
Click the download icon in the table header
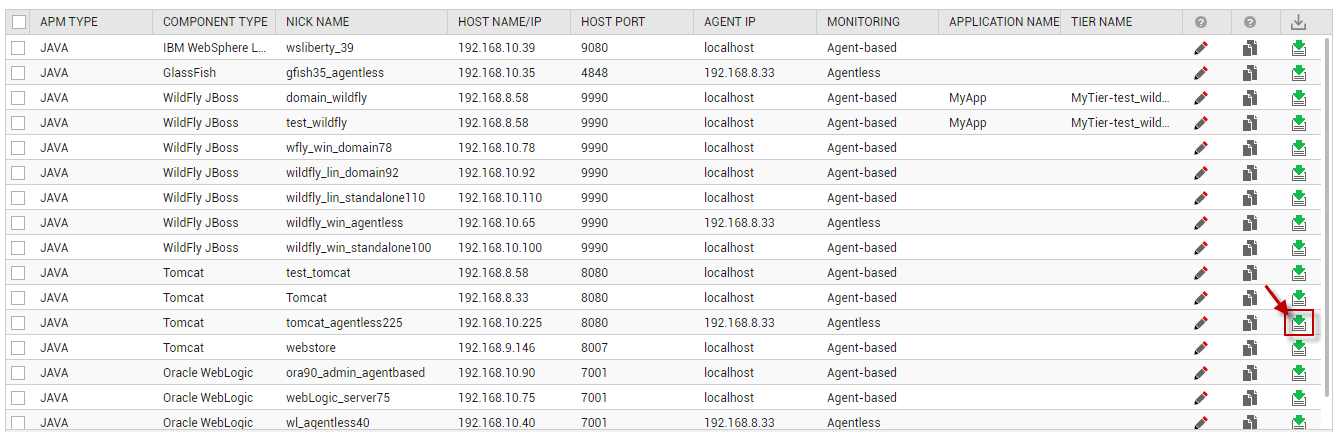tap(1299, 22)
